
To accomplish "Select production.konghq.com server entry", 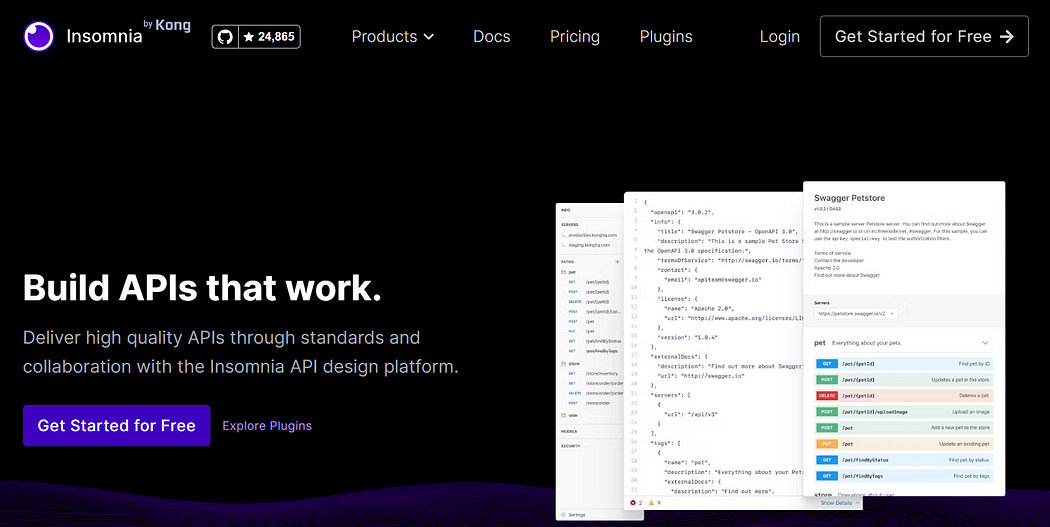I will coord(589,235).
